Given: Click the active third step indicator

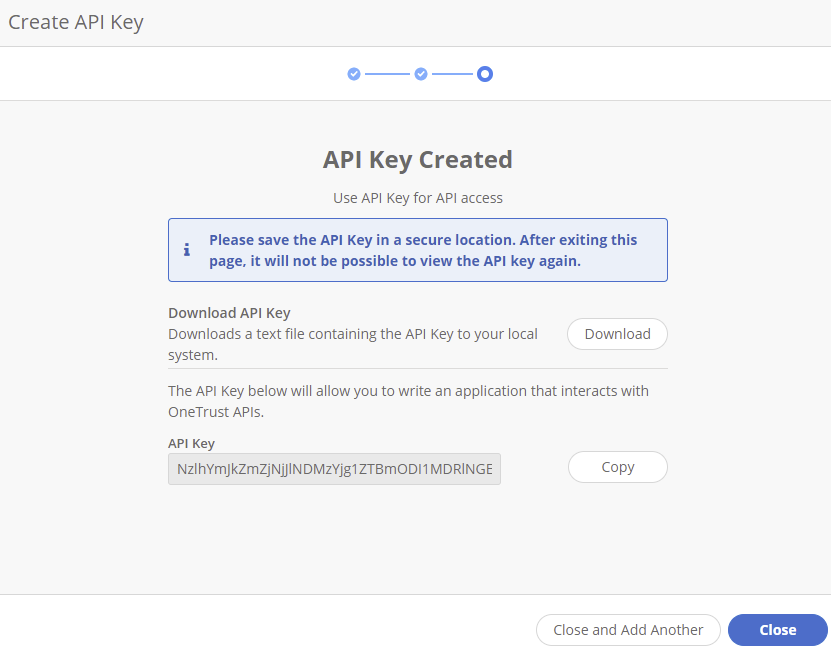Looking at the screenshot, I should 485,73.
